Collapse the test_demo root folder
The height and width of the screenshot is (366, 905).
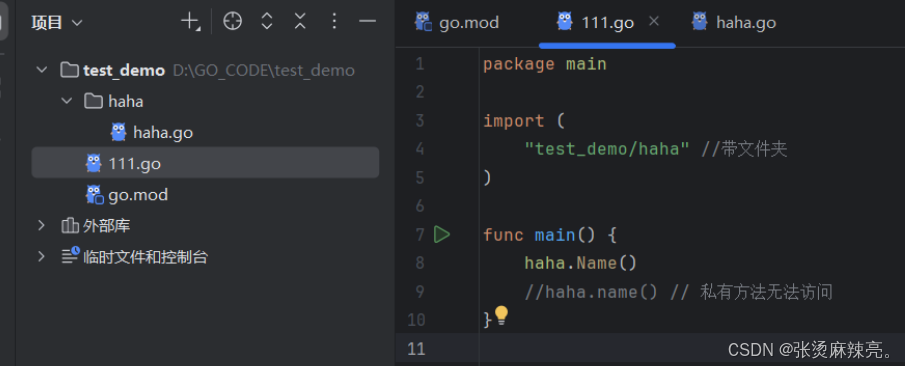(x=42, y=70)
